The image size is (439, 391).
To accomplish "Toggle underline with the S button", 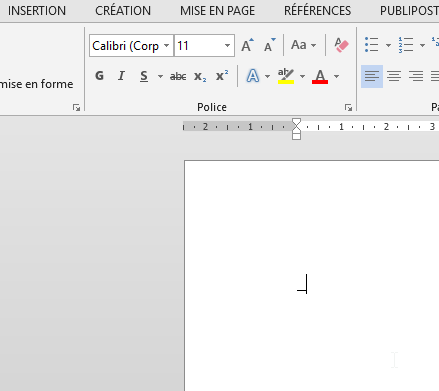I will [x=144, y=76].
